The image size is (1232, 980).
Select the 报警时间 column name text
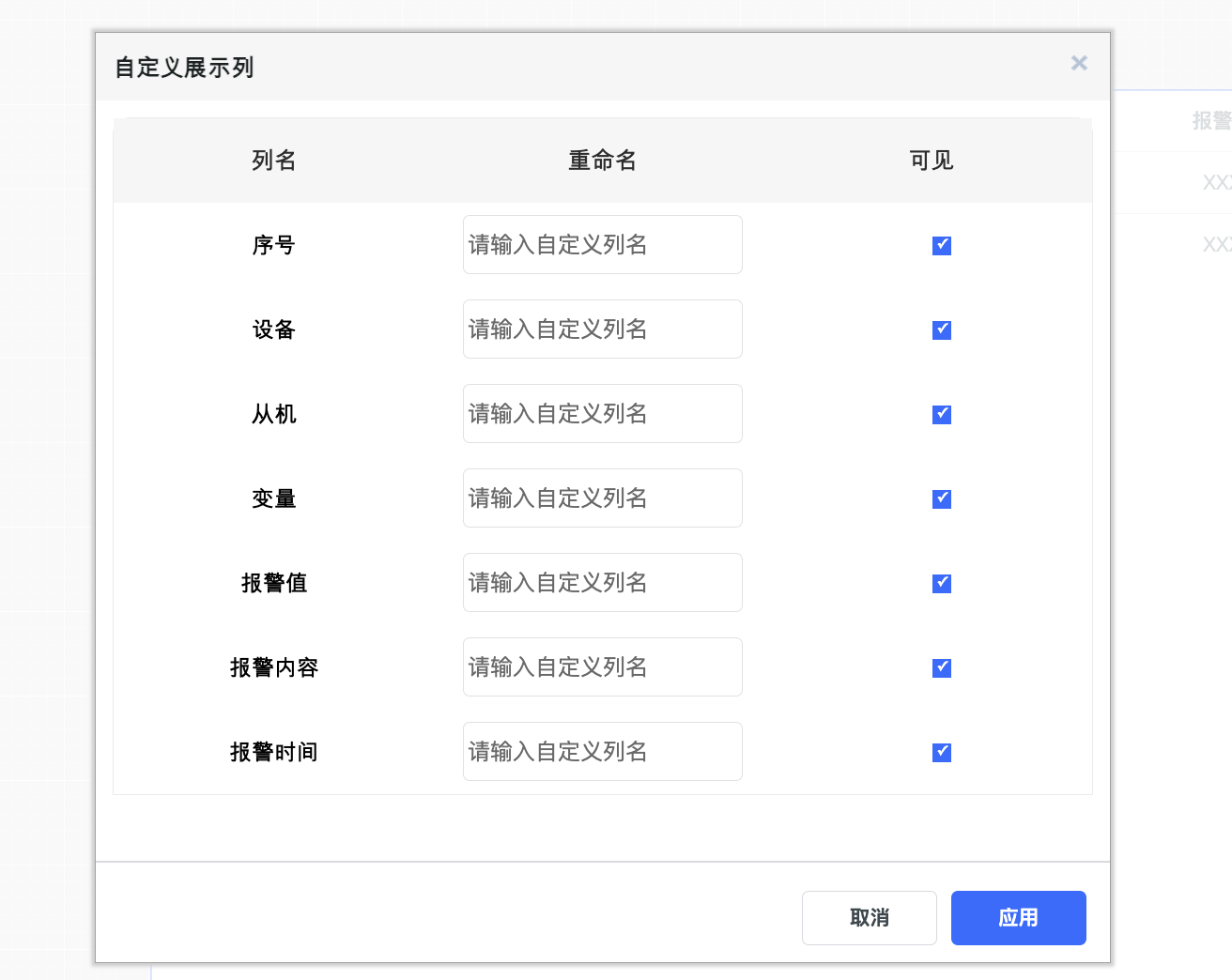tap(274, 752)
